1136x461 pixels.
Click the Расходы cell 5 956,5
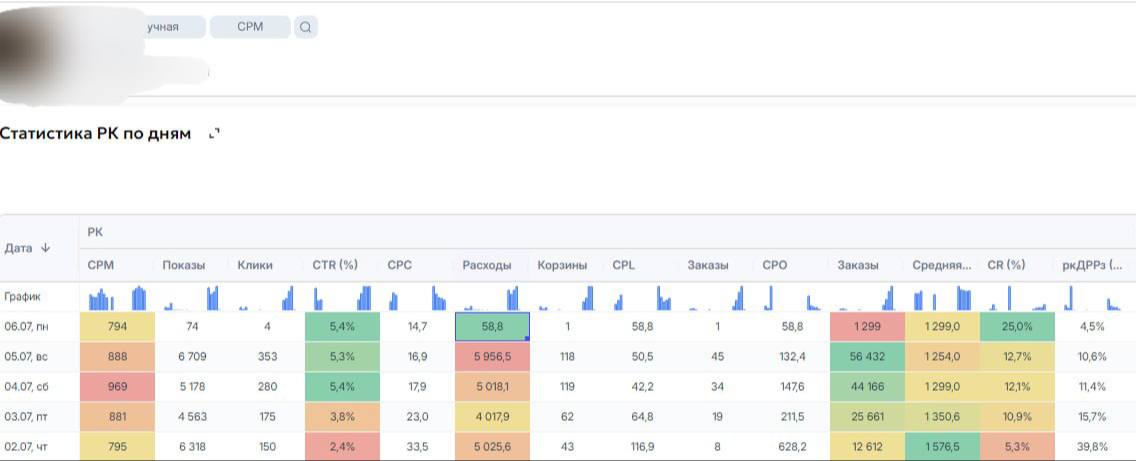coord(493,357)
